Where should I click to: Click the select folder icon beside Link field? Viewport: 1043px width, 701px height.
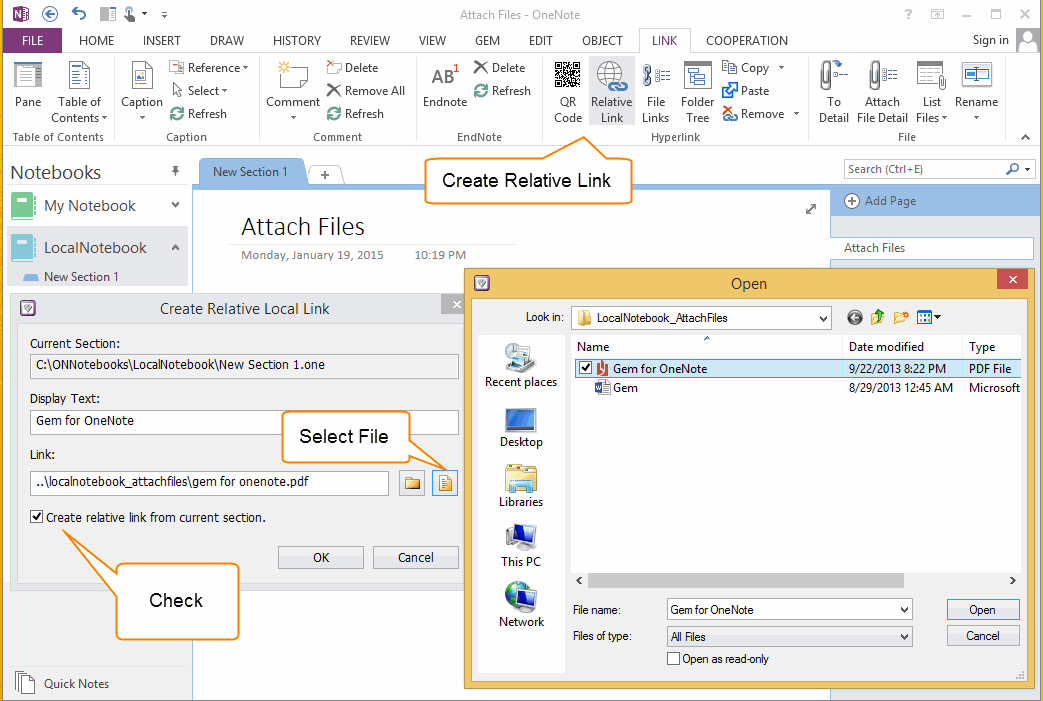click(x=412, y=484)
